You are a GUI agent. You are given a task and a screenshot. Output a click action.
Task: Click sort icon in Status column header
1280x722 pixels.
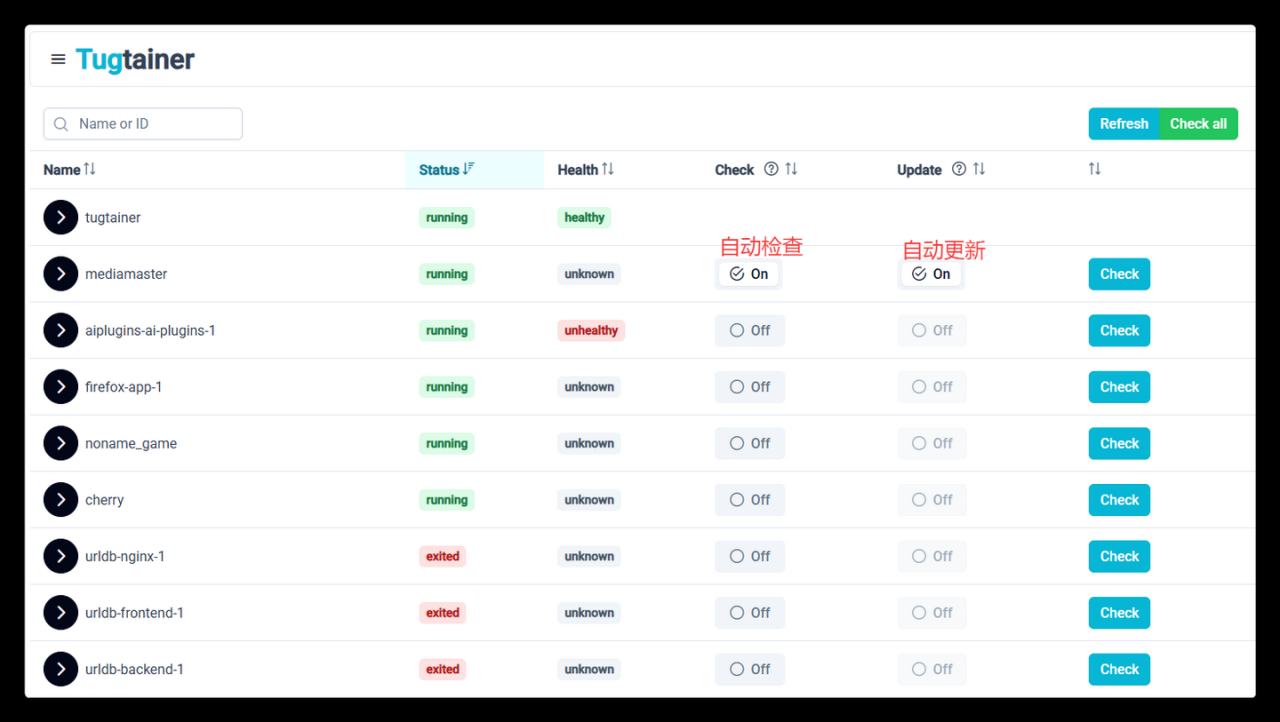(x=468, y=170)
